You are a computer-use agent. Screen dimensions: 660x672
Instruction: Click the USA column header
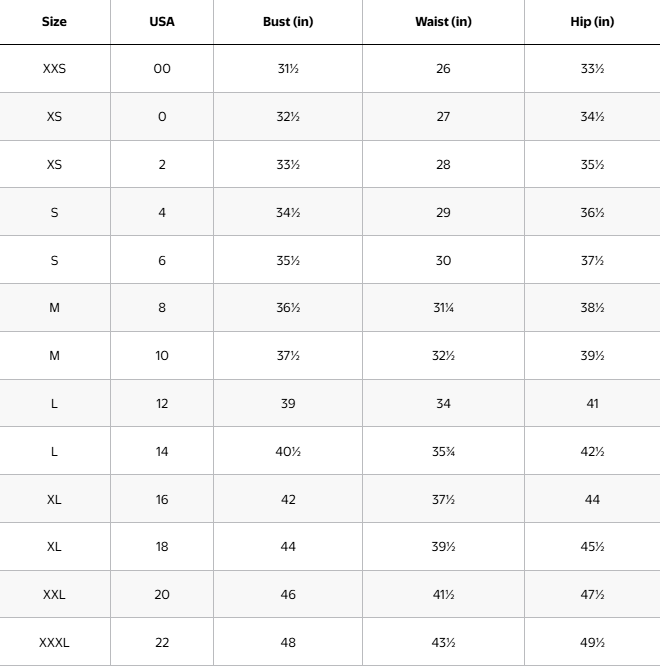(x=162, y=22)
